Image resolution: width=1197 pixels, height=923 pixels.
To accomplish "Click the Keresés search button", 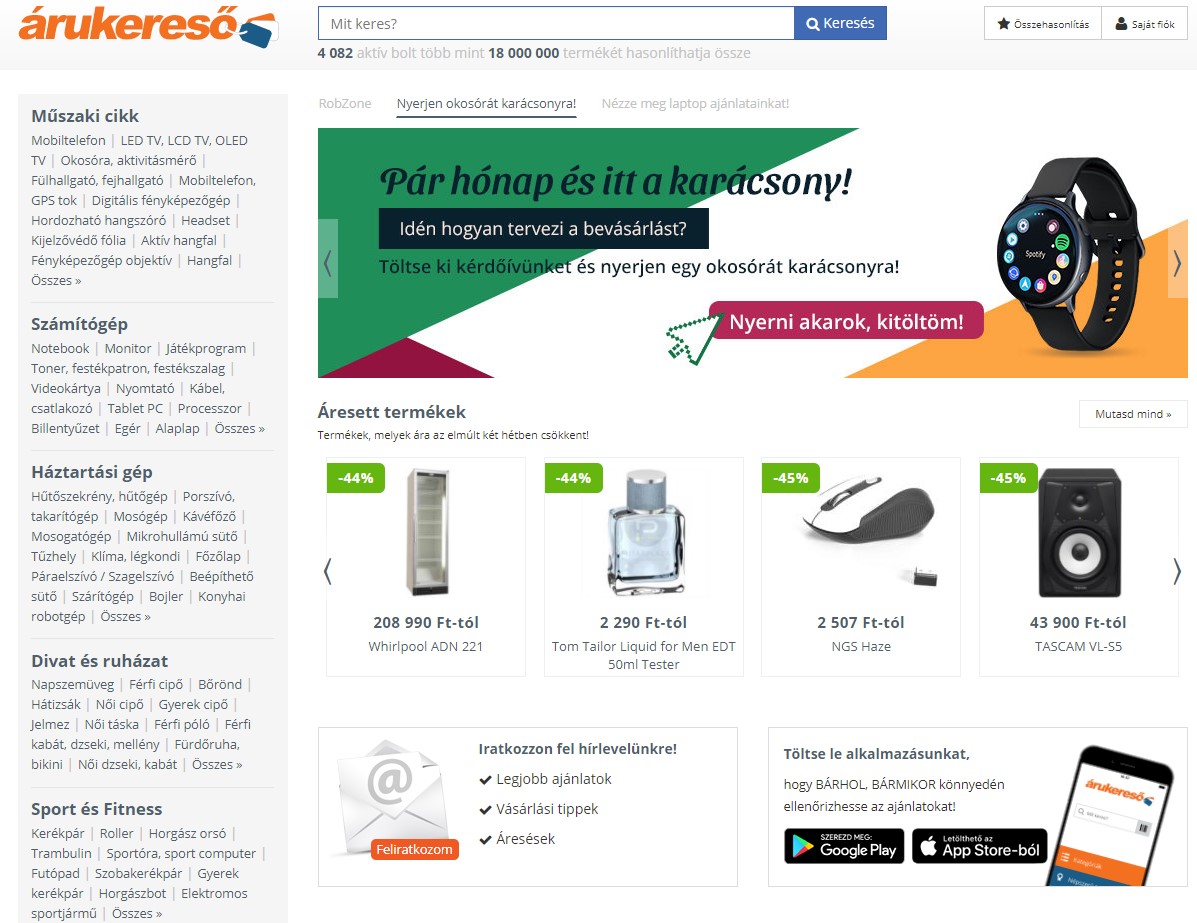I will click(x=840, y=24).
